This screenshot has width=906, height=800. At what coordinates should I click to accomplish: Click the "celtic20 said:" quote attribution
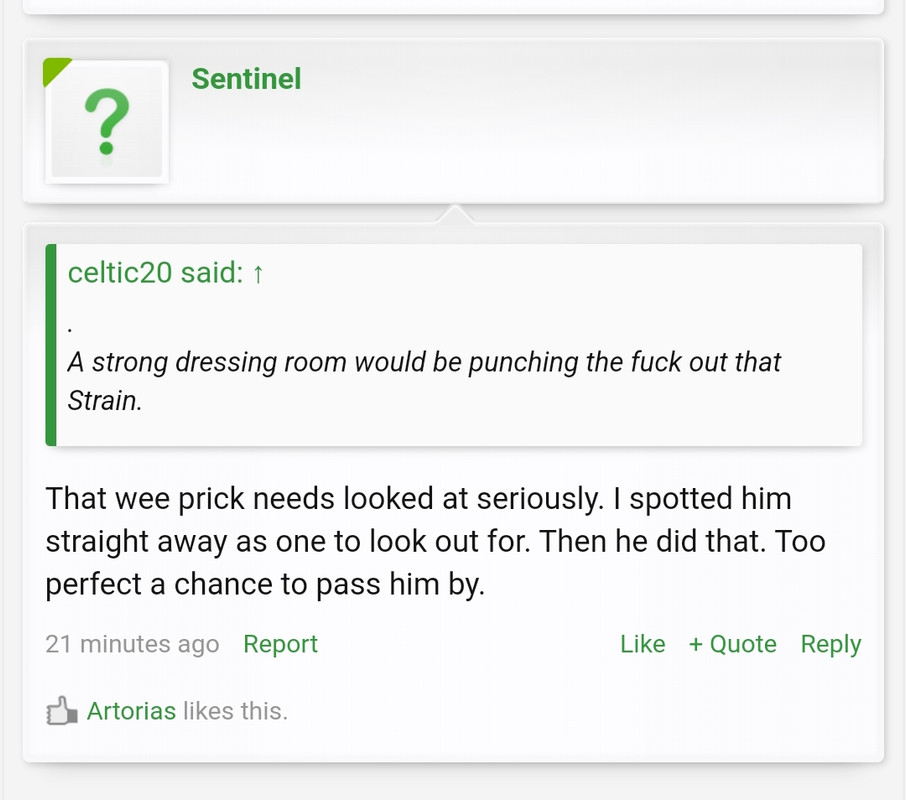155,273
